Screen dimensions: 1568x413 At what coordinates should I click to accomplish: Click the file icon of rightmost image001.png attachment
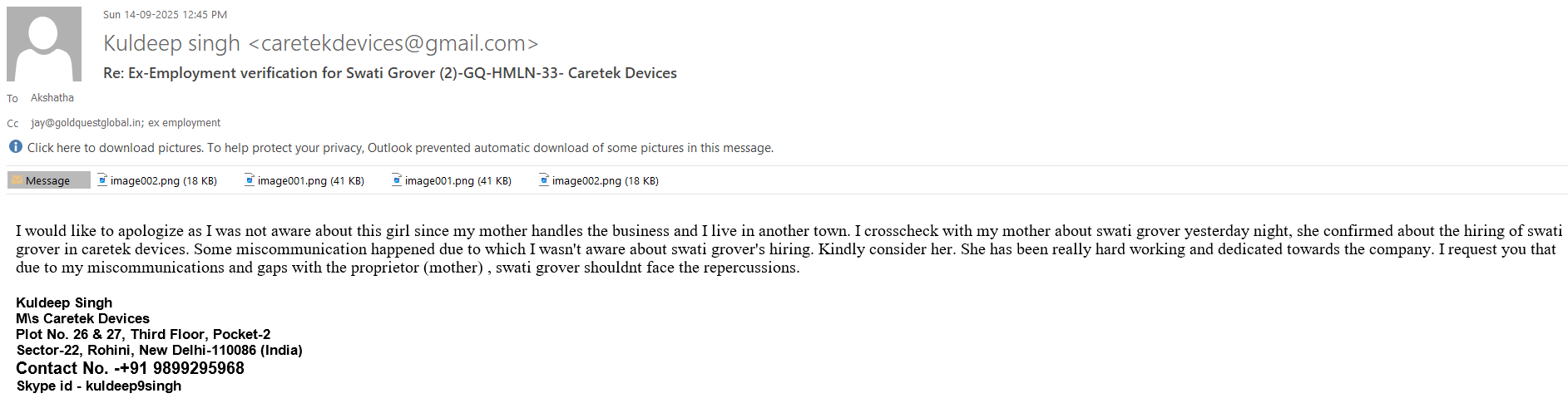coord(397,179)
